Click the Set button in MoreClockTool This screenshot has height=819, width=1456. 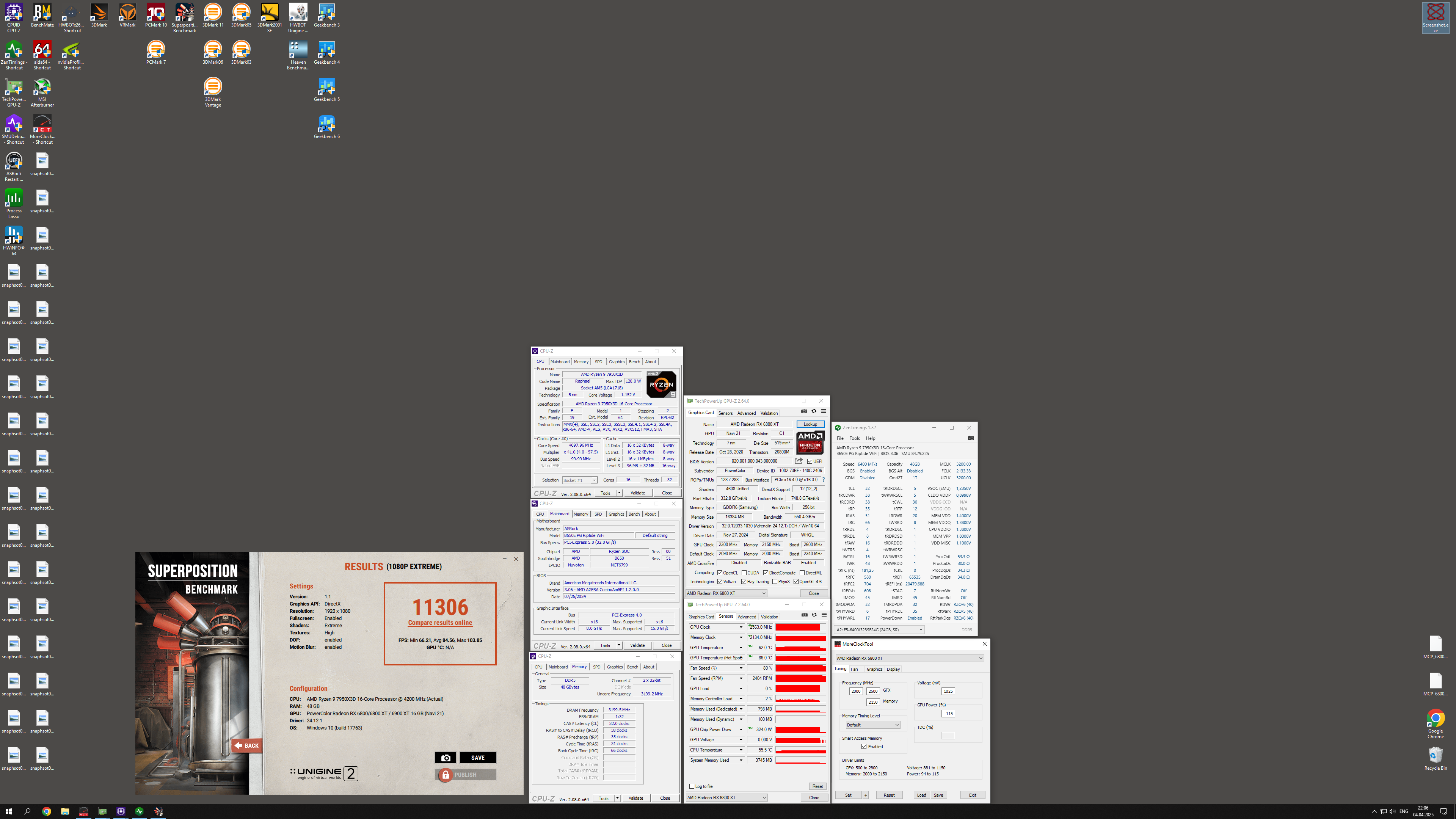click(x=849, y=795)
